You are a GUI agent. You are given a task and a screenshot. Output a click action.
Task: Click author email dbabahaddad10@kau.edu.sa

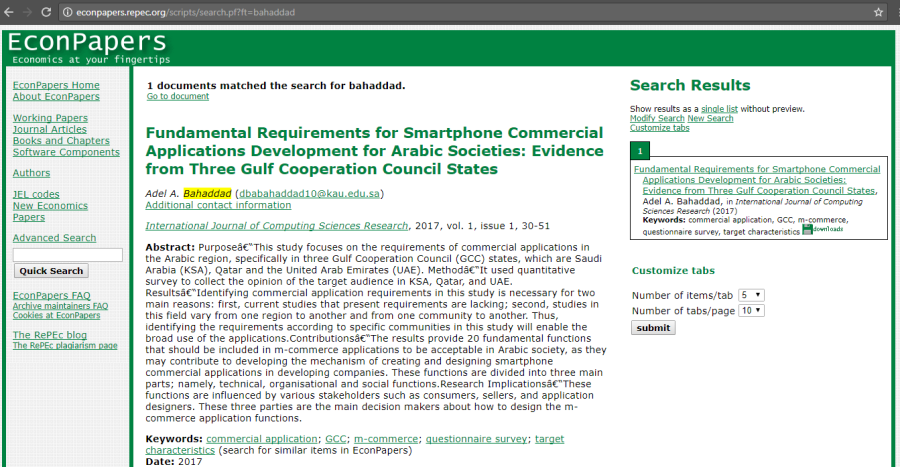[309, 193]
